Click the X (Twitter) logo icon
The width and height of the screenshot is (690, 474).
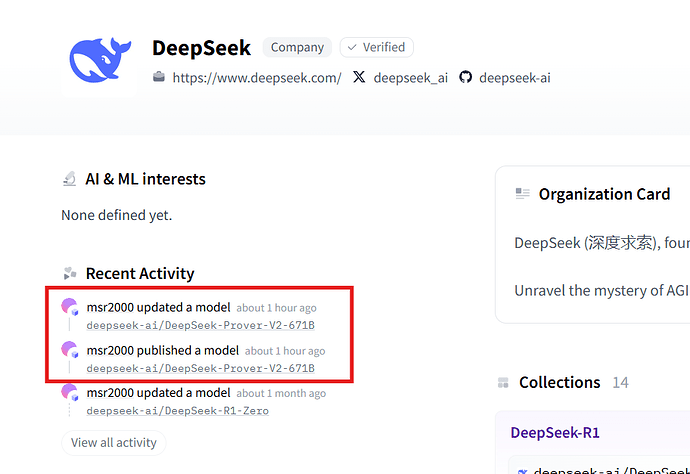359,77
